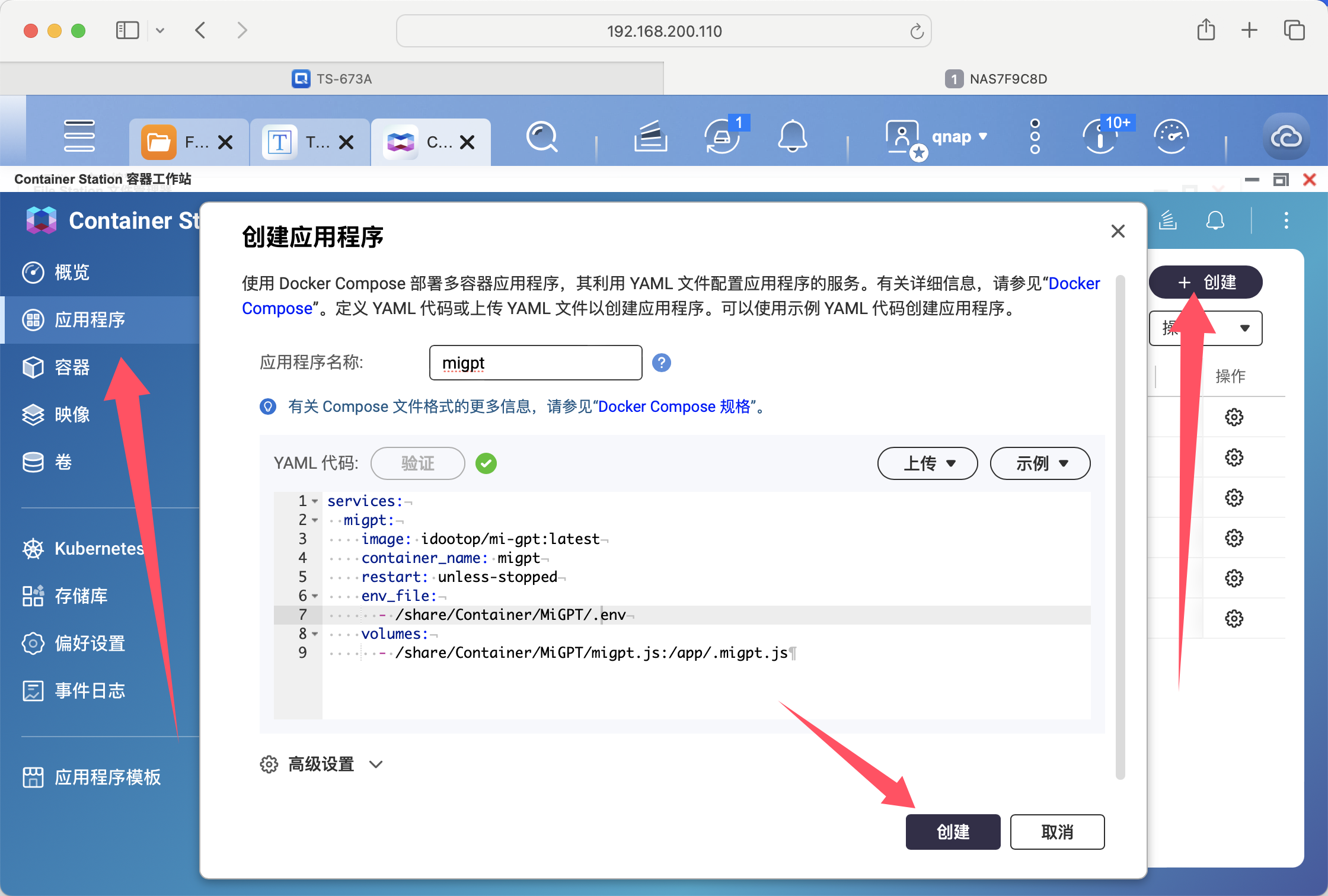Open Container Station task stack icon
Image resolution: width=1328 pixels, height=896 pixels.
point(1168,220)
